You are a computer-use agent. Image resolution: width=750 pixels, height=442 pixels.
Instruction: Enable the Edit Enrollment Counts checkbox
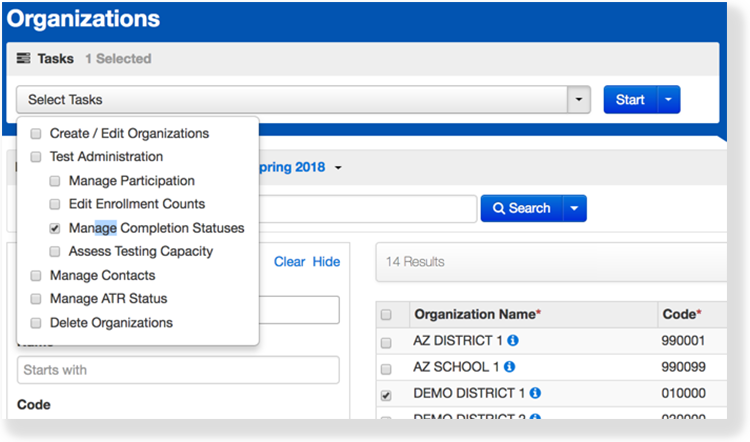tap(55, 205)
